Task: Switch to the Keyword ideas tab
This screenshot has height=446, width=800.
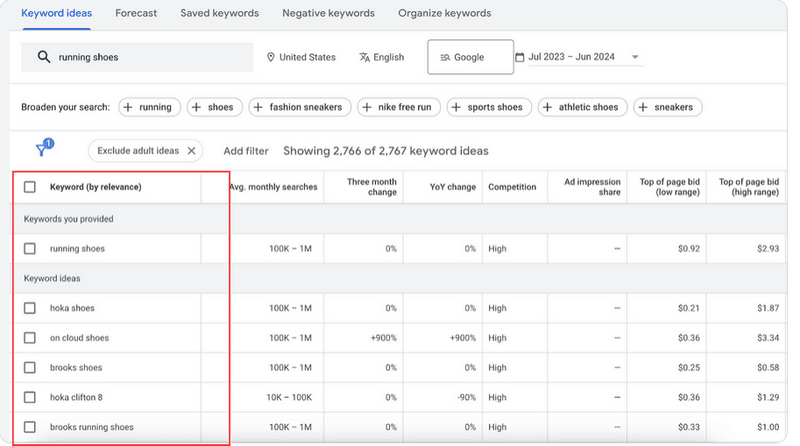Action: click(57, 13)
